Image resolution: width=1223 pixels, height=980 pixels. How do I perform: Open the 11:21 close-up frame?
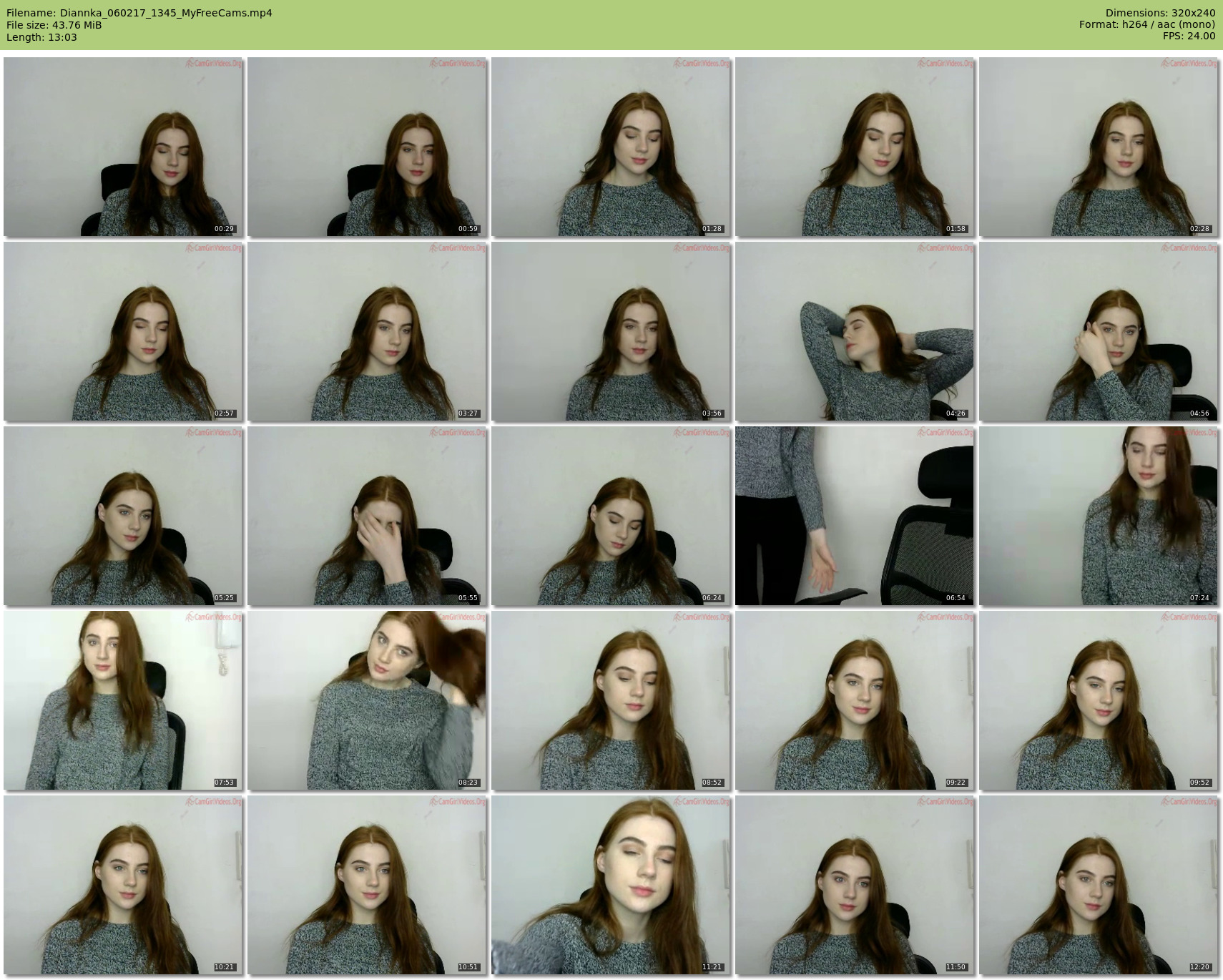coord(611,885)
